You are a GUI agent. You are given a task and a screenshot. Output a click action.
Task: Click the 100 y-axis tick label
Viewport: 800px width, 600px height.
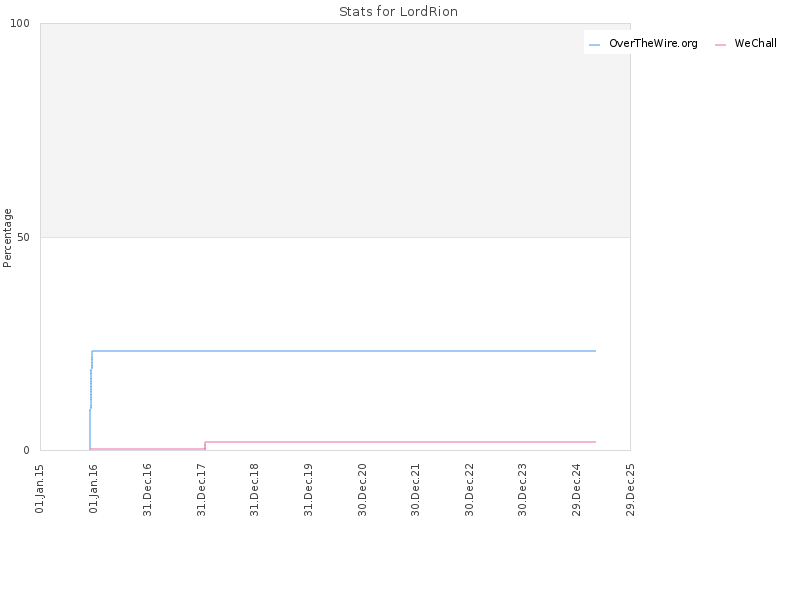(20, 23)
